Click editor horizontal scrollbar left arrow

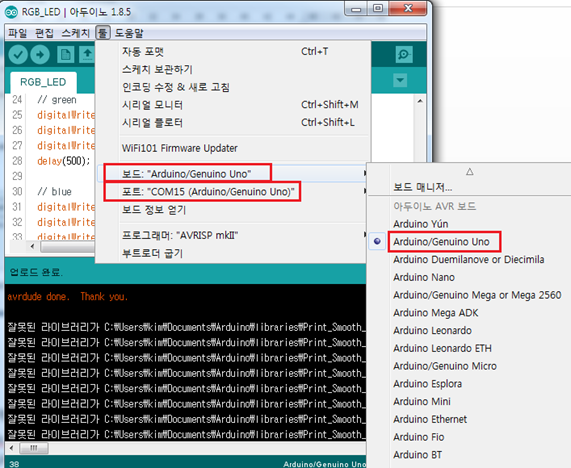(x=32, y=247)
